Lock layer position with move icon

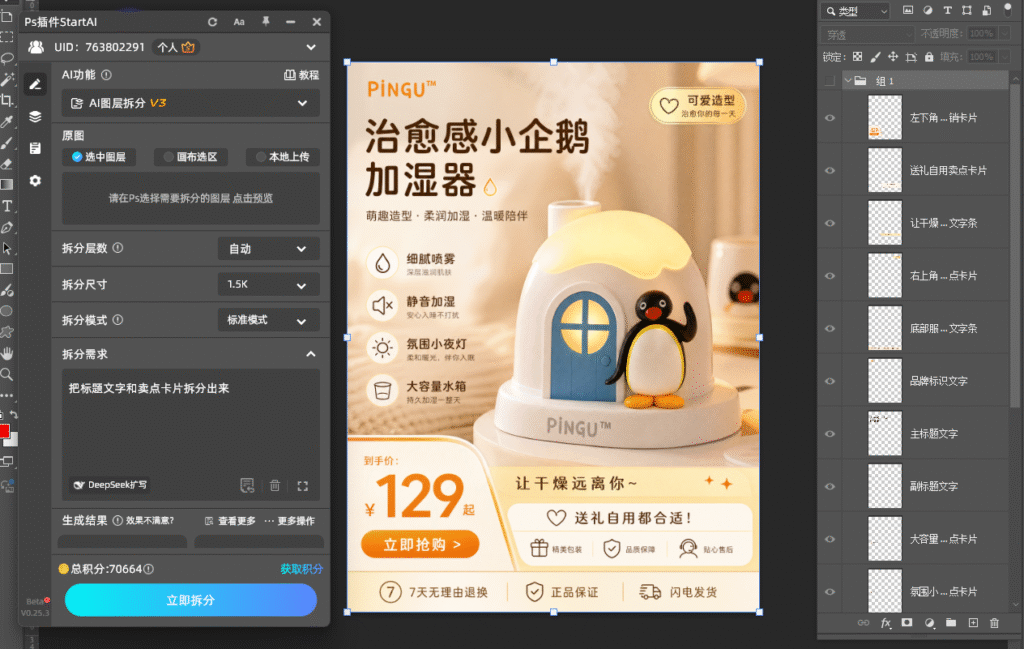coord(893,57)
